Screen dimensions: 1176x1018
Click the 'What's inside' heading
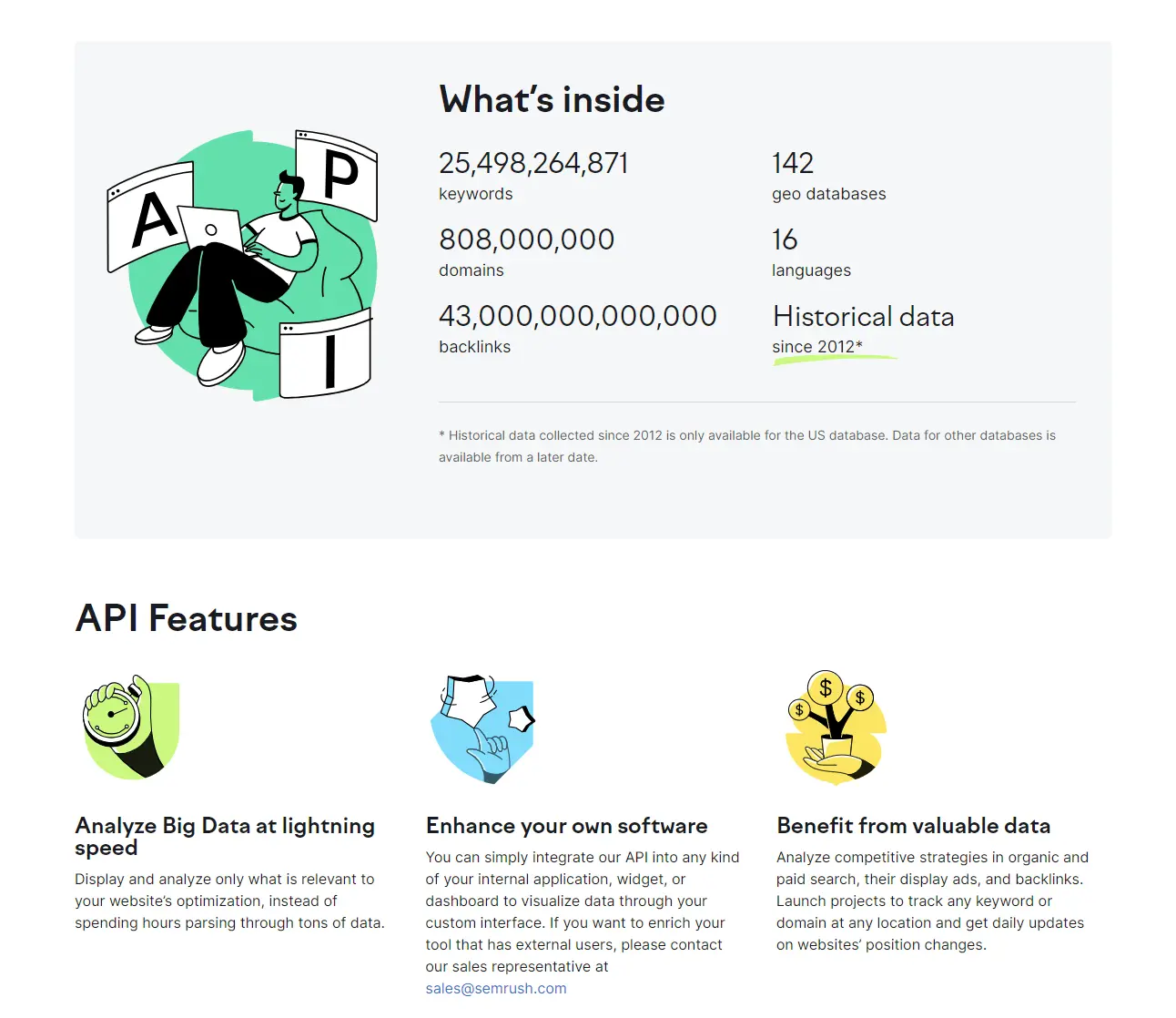(552, 99)
